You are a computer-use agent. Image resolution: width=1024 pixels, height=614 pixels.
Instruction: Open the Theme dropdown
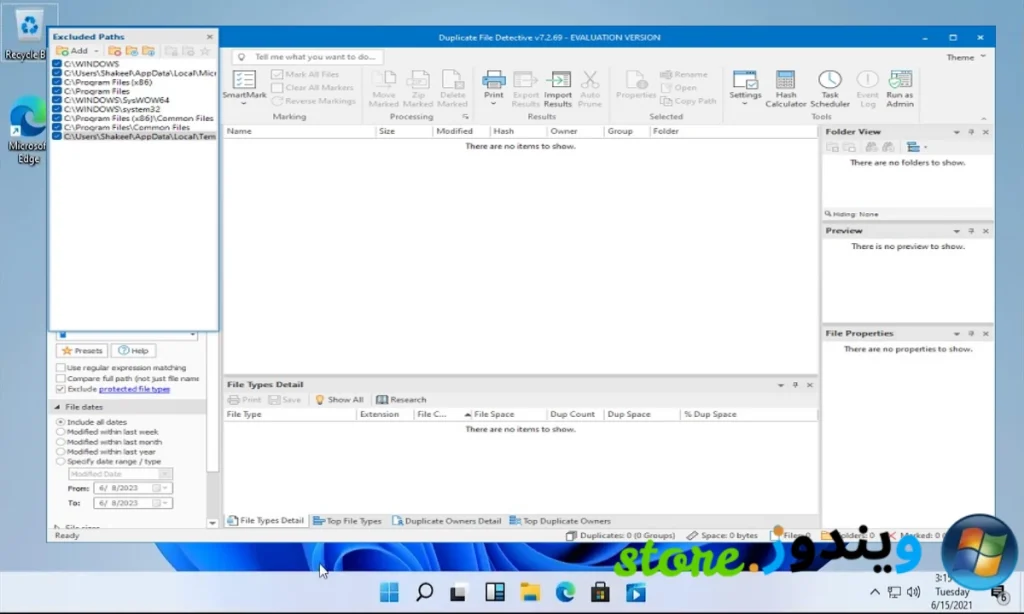[x=965, y=57]
